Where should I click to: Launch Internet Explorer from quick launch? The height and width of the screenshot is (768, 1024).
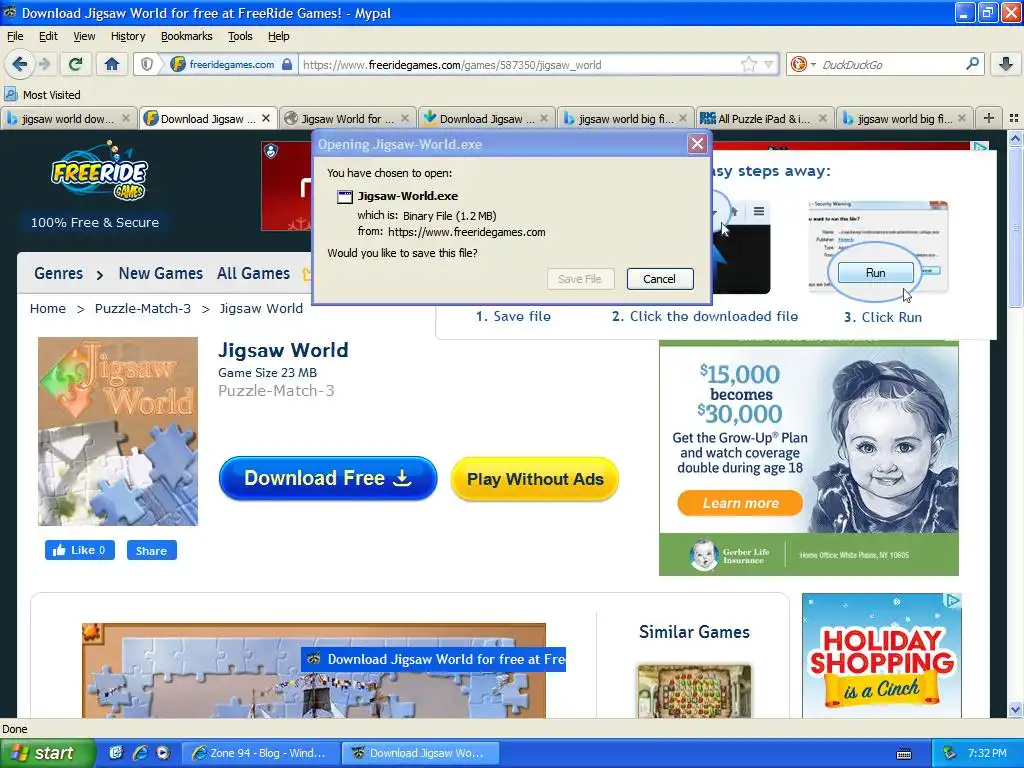tap(139, 753)
